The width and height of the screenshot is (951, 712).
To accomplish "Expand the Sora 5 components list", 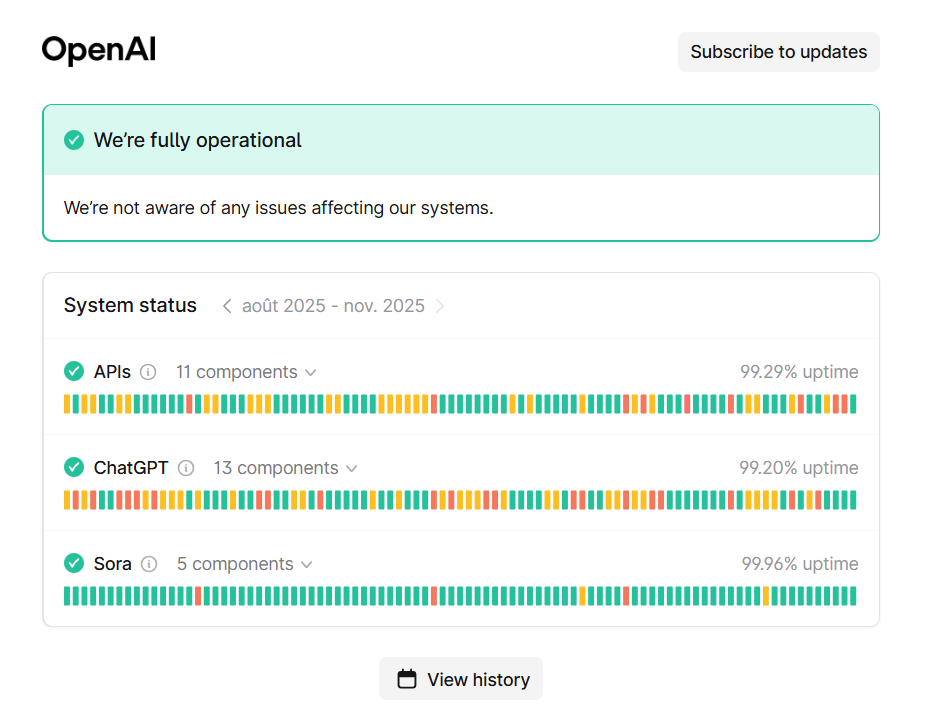I will (244, 564).
